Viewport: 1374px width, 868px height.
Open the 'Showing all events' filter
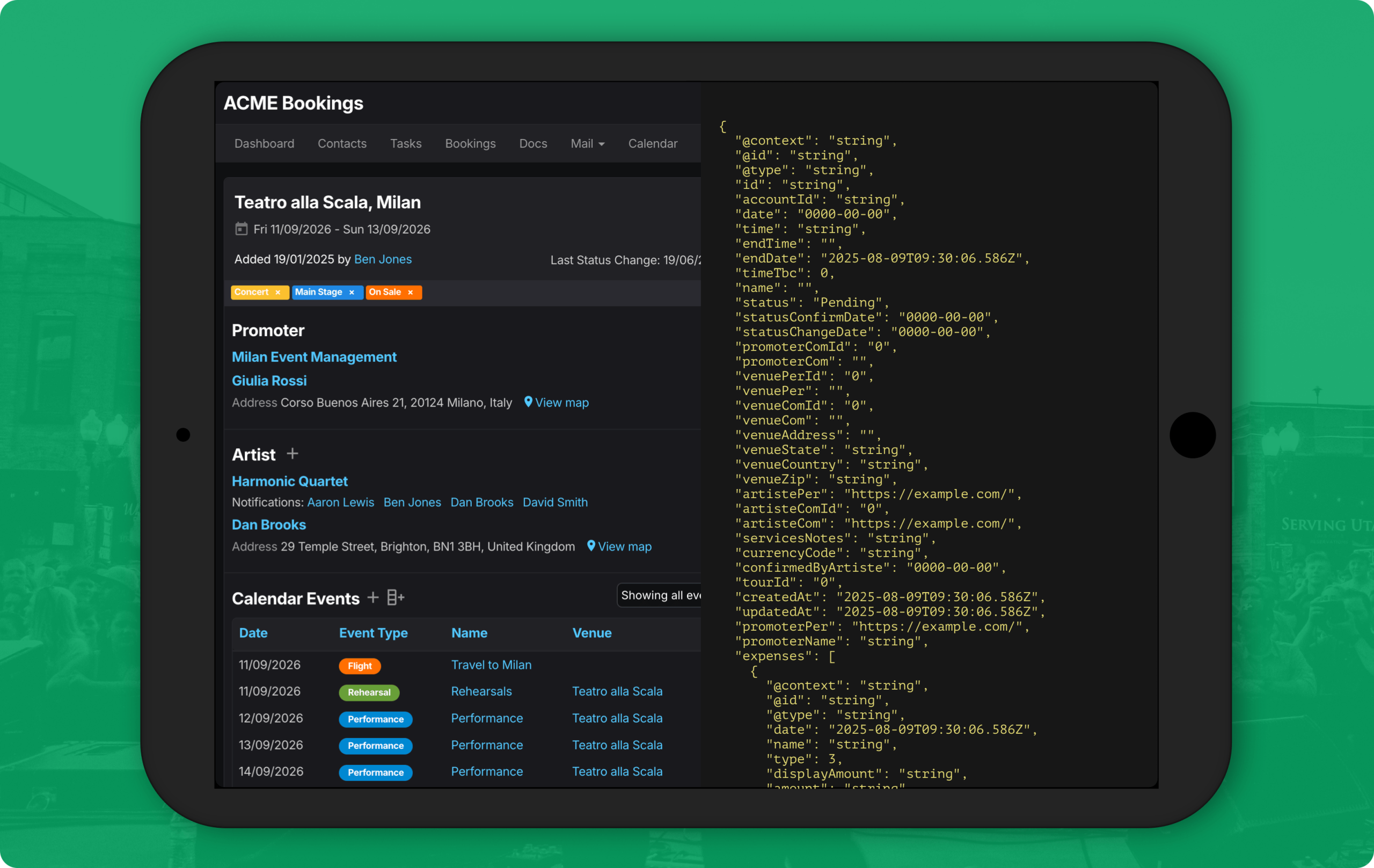point(659,595)
